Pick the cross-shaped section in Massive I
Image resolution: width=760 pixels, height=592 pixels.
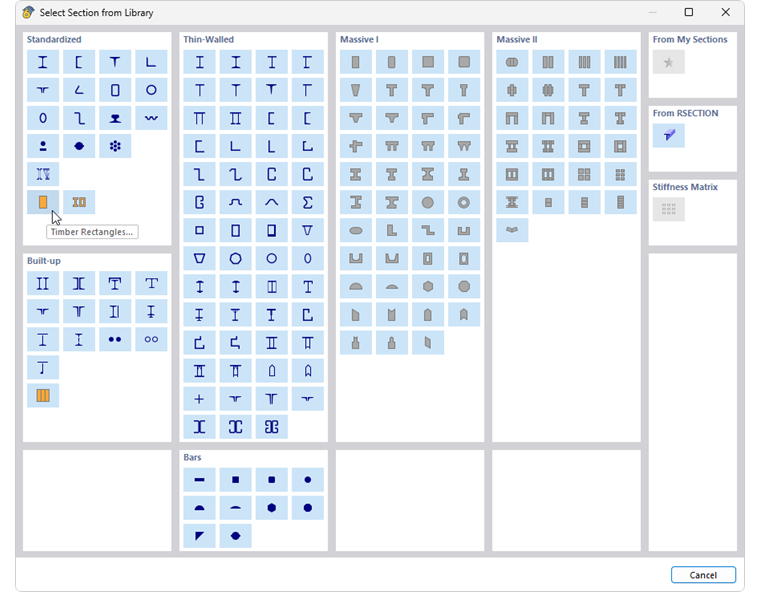(x=356, y=146)
